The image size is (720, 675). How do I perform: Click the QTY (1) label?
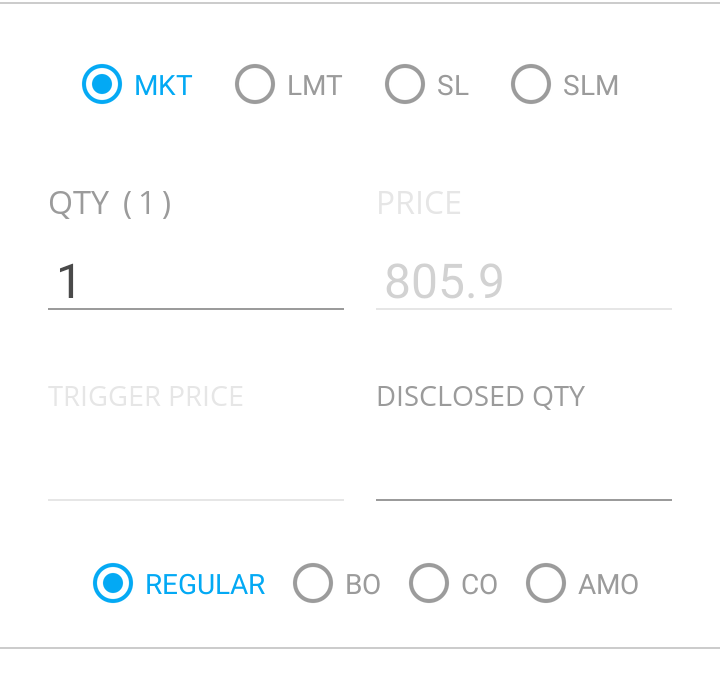[x=110, y=203]
